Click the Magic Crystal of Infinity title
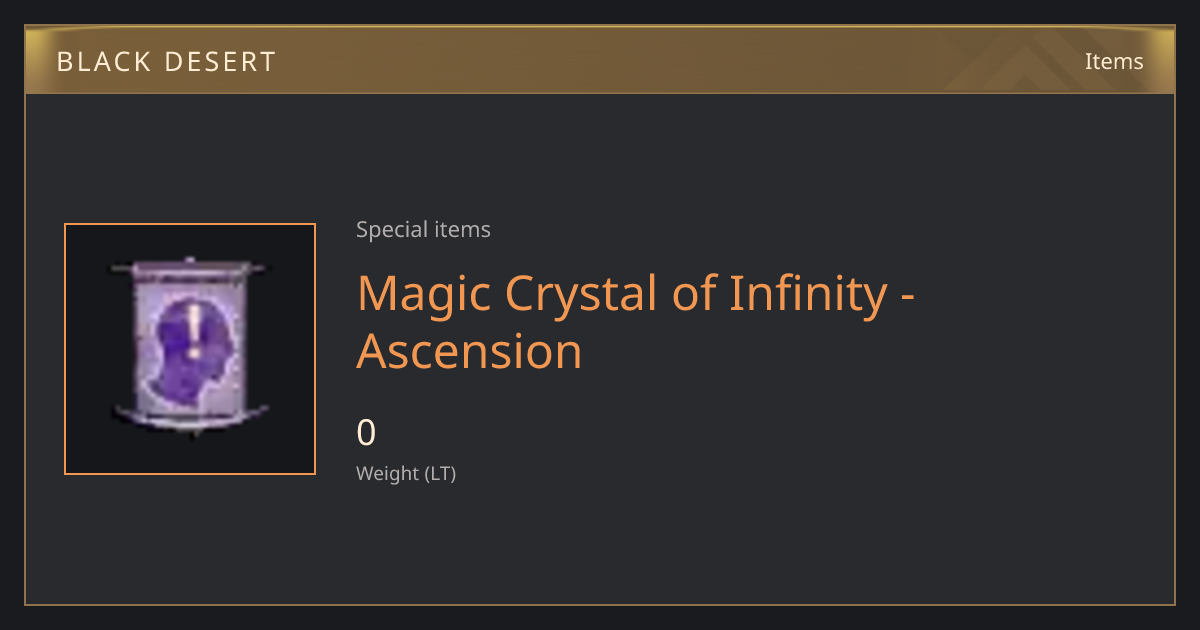The width and height of the screenshot is (1200, 630). point(637,322)
